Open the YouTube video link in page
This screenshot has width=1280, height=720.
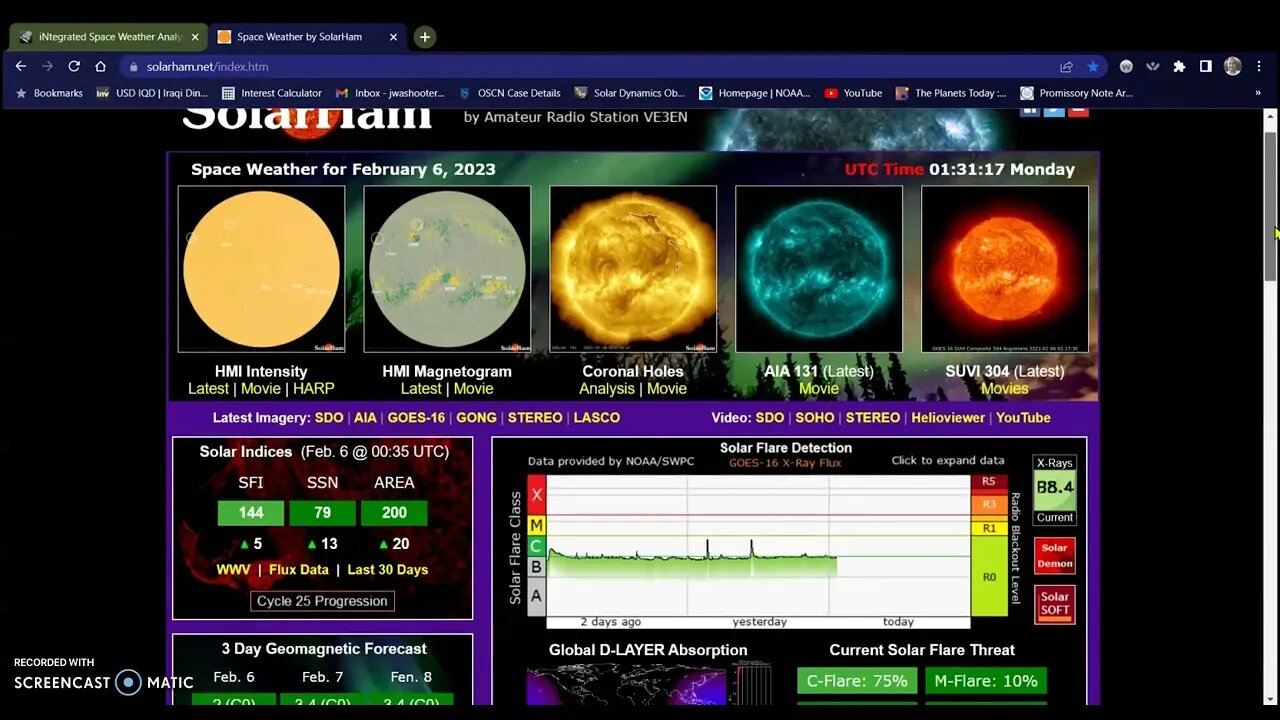coord(1023,418)
